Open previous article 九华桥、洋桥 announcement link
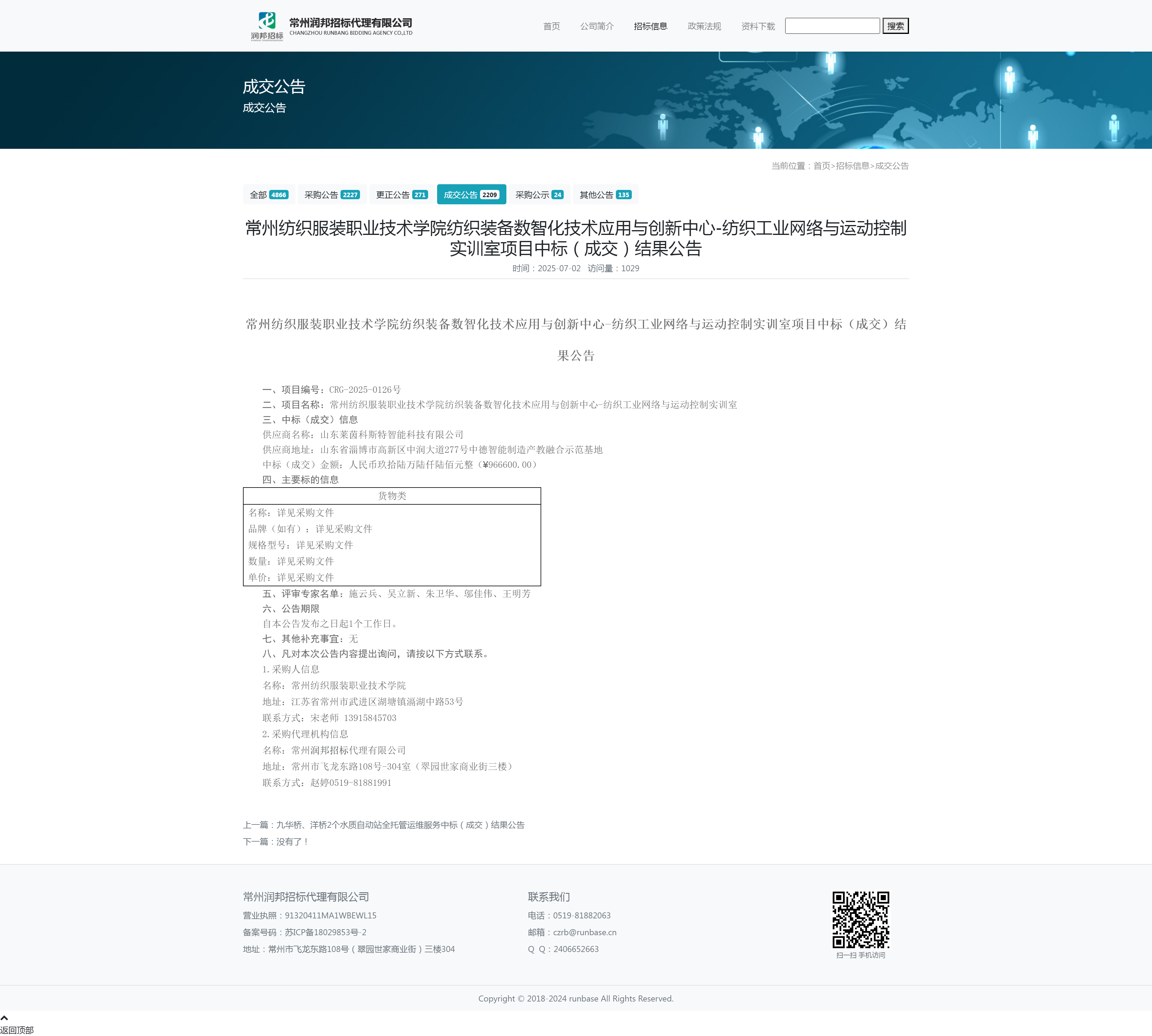Image resolution: width=1152 pixels, height=1036 pixels. (x=400, y=825)
